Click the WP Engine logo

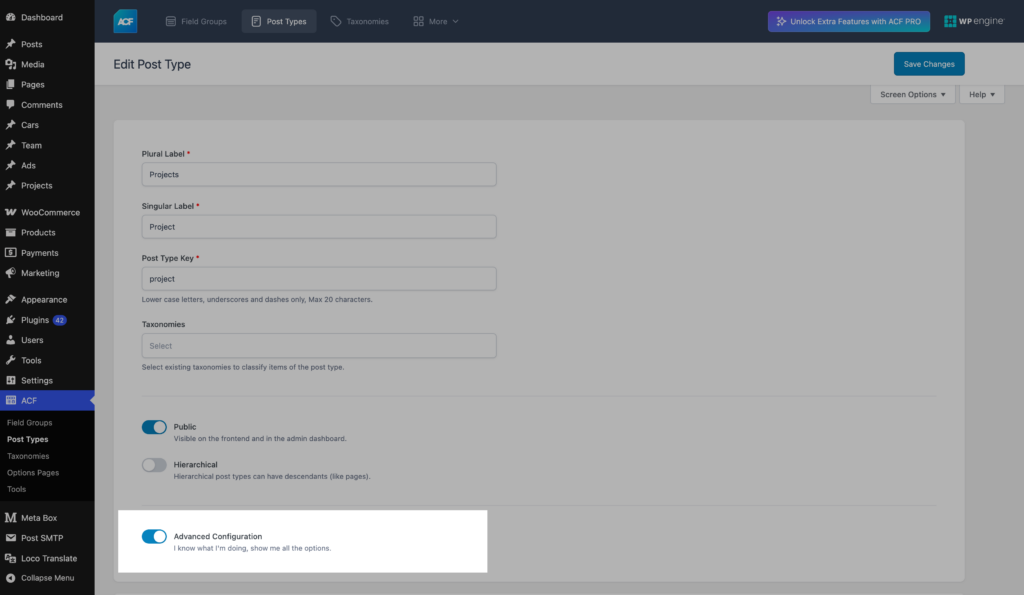coord(974,21)
